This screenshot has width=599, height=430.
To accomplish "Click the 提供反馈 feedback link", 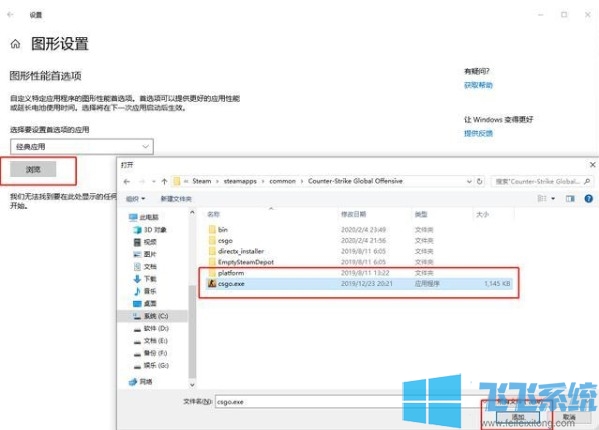I will pos(478,133).
